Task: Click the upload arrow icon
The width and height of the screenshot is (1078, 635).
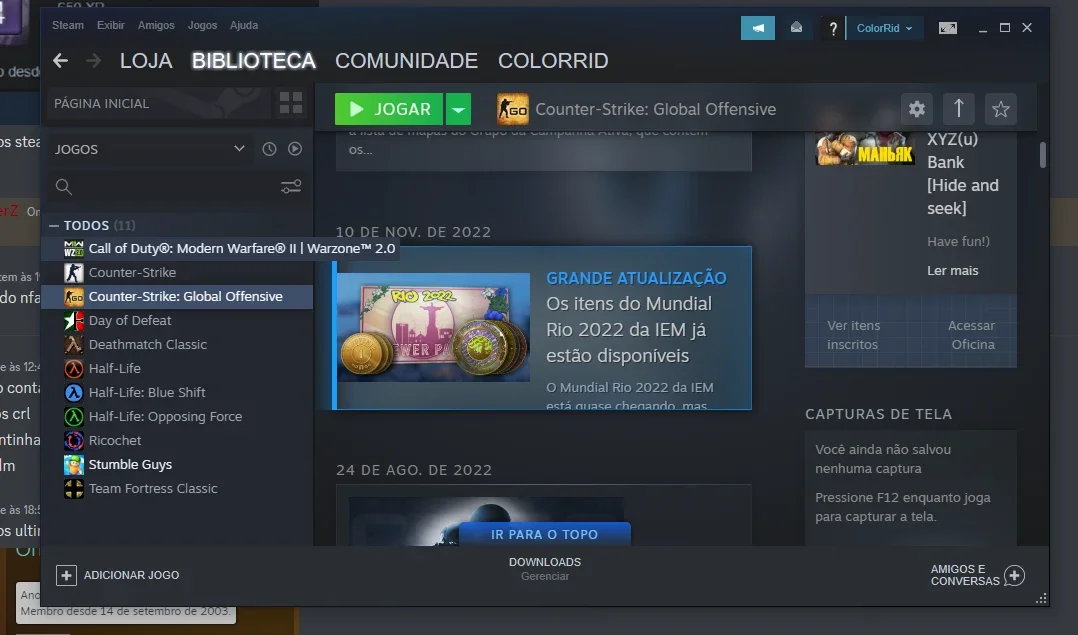Action: click(x=958, y=109)
